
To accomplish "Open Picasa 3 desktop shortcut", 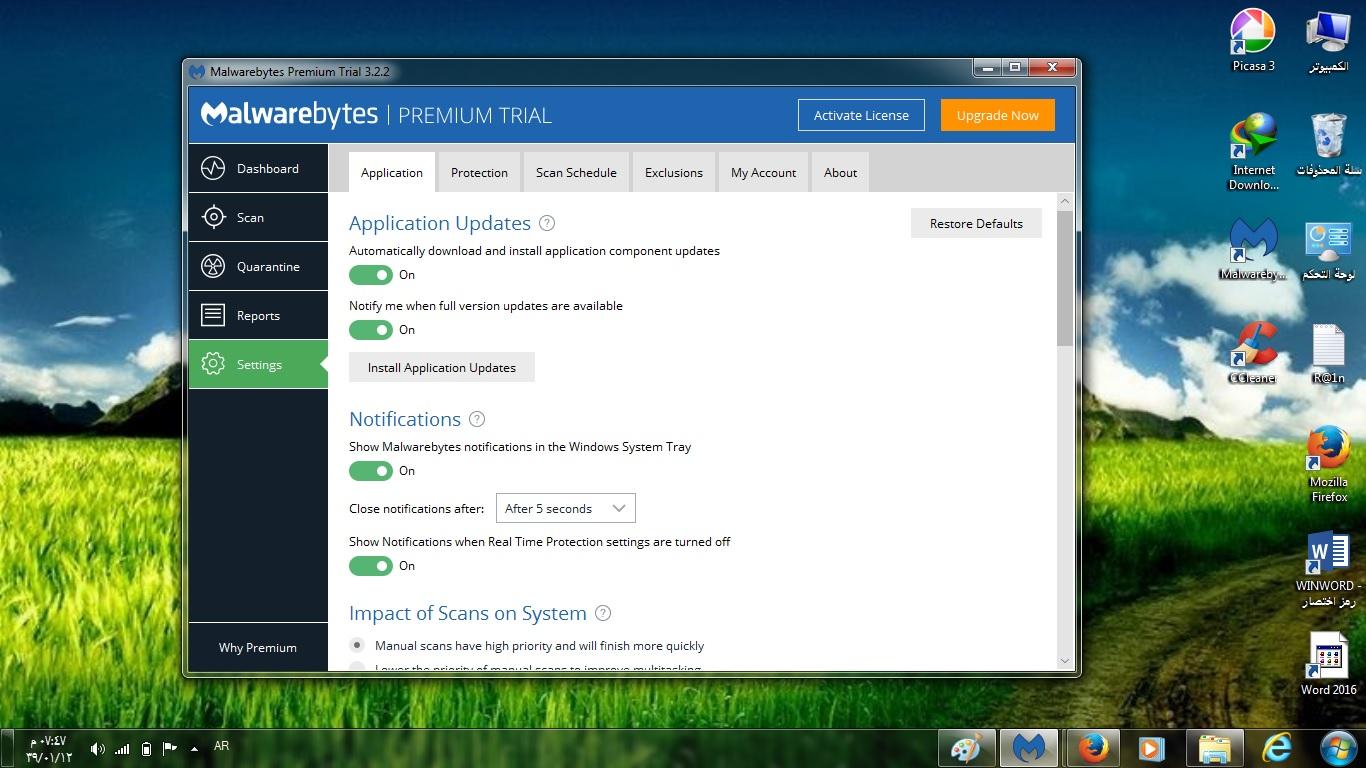I will pos(1253,40).
